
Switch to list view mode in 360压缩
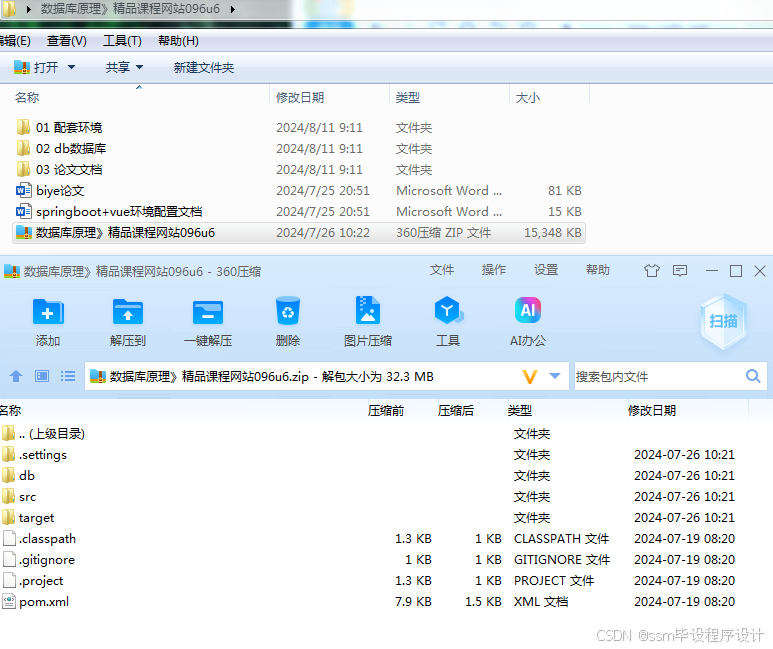[68, 376]
